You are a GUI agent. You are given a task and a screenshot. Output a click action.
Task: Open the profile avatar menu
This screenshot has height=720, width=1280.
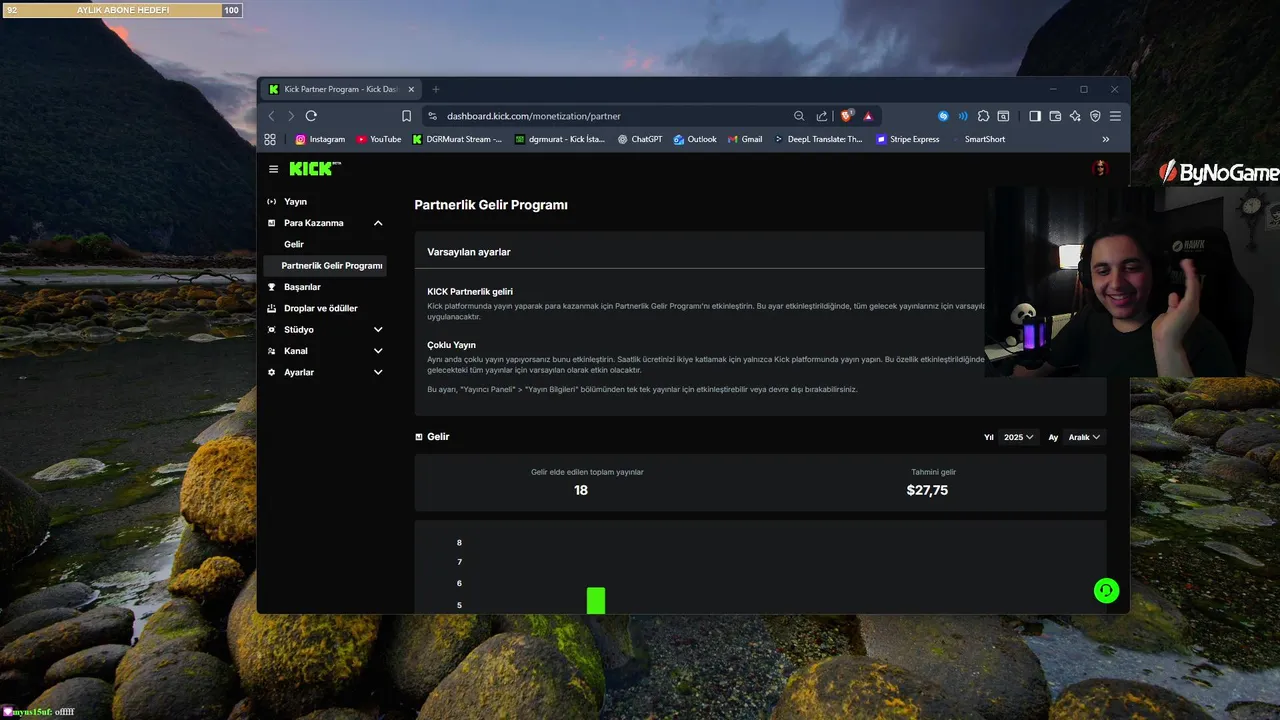1100,169
